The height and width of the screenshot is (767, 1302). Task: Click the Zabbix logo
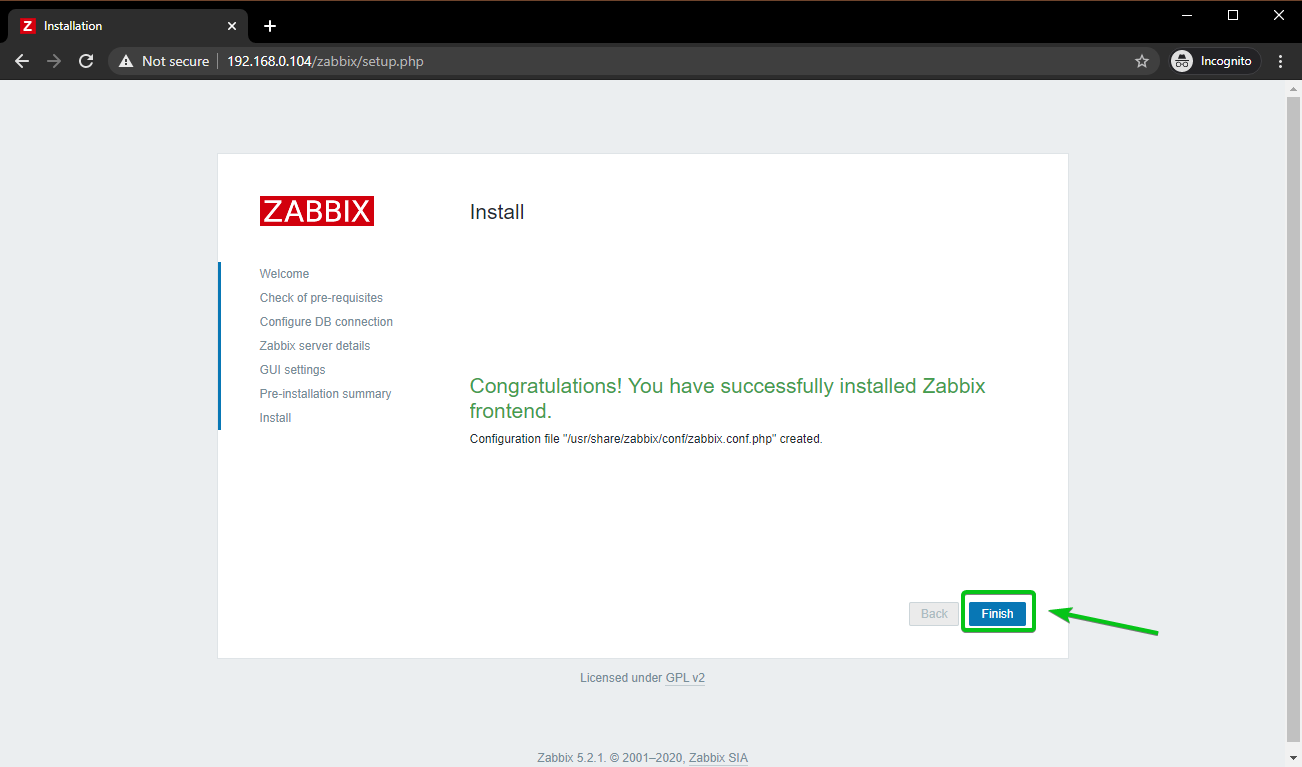coord(317,211)
